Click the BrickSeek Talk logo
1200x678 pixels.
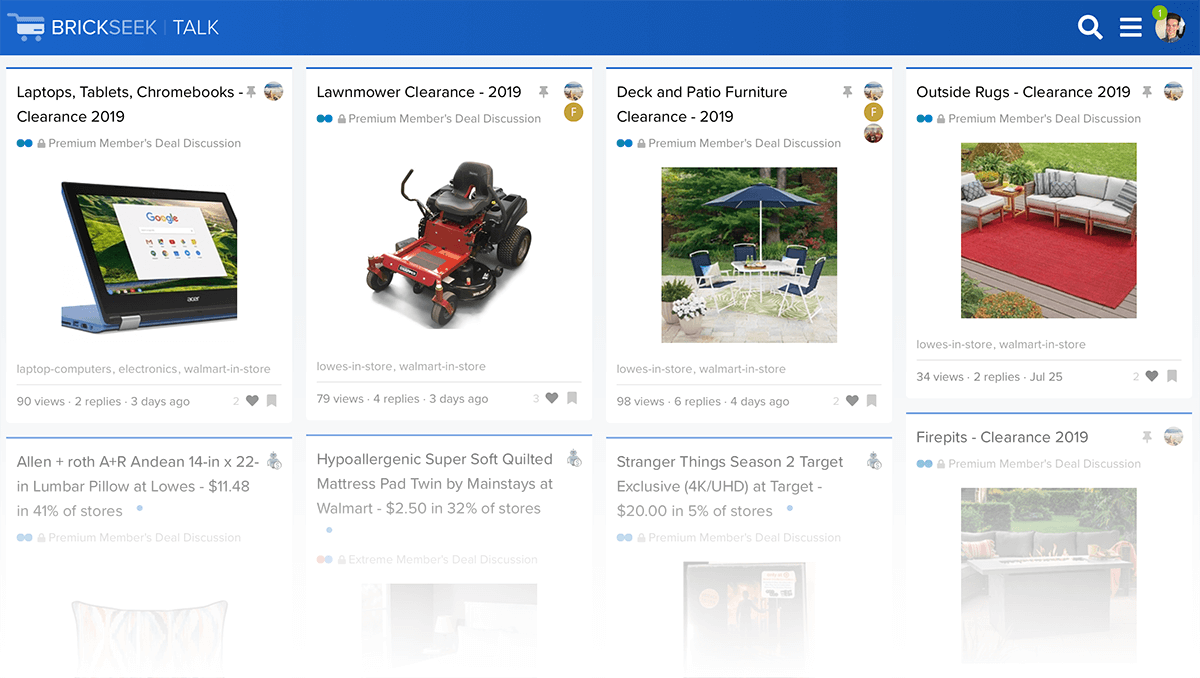click(113, 27)
